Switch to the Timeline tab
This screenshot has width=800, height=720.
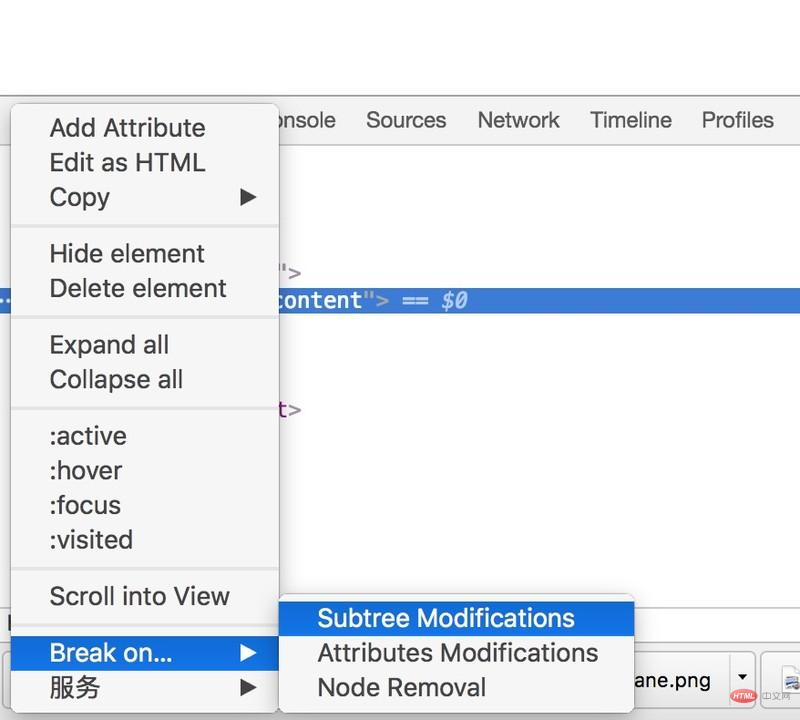pyautogui.click(x=631, y=120)
